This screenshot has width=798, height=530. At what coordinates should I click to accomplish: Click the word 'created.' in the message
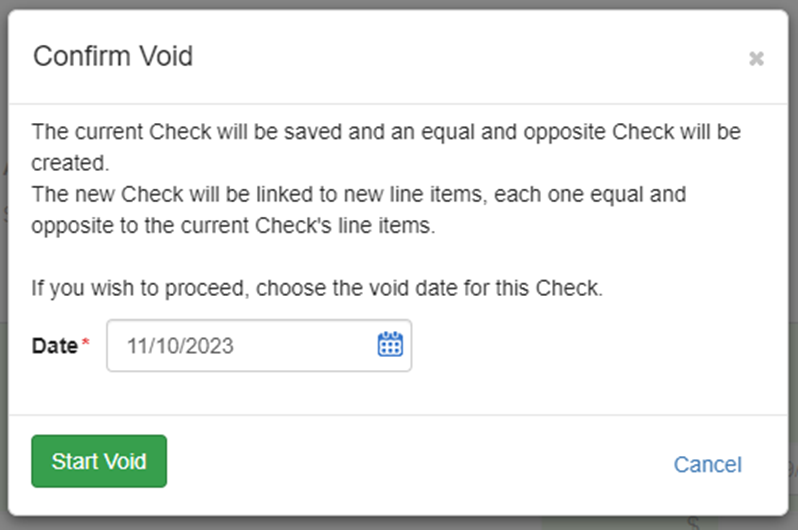pyautogui.click(x=70, y=163)
